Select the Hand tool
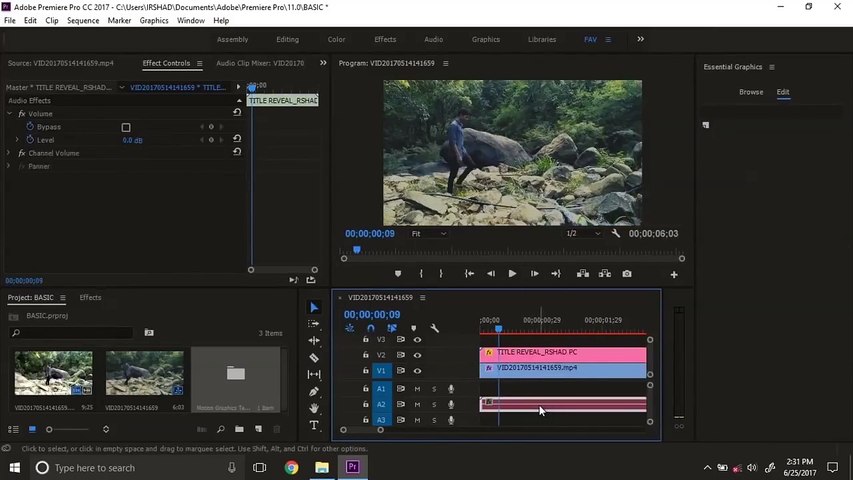 tap(314, 408)
